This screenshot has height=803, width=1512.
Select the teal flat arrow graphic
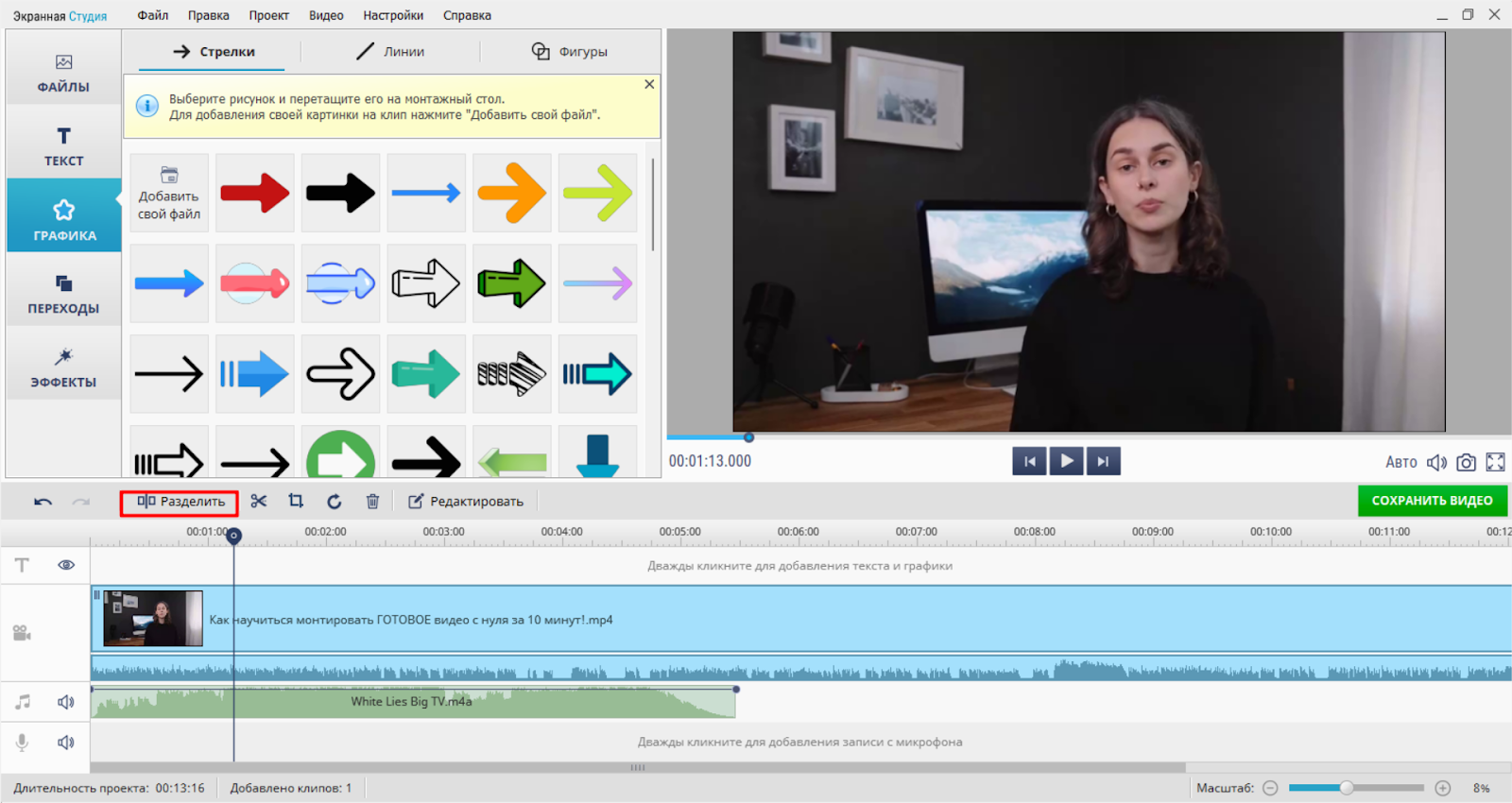(x=426, y=374)
